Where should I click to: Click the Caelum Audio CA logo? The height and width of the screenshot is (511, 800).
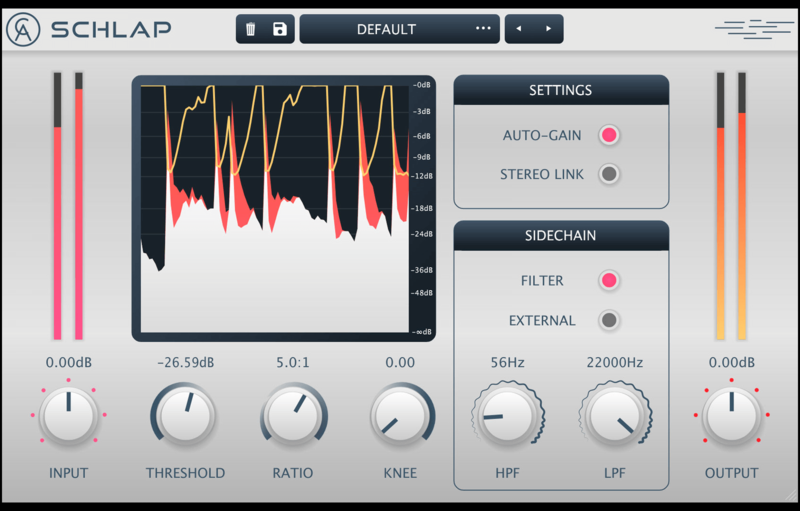(x=23, y=30)
